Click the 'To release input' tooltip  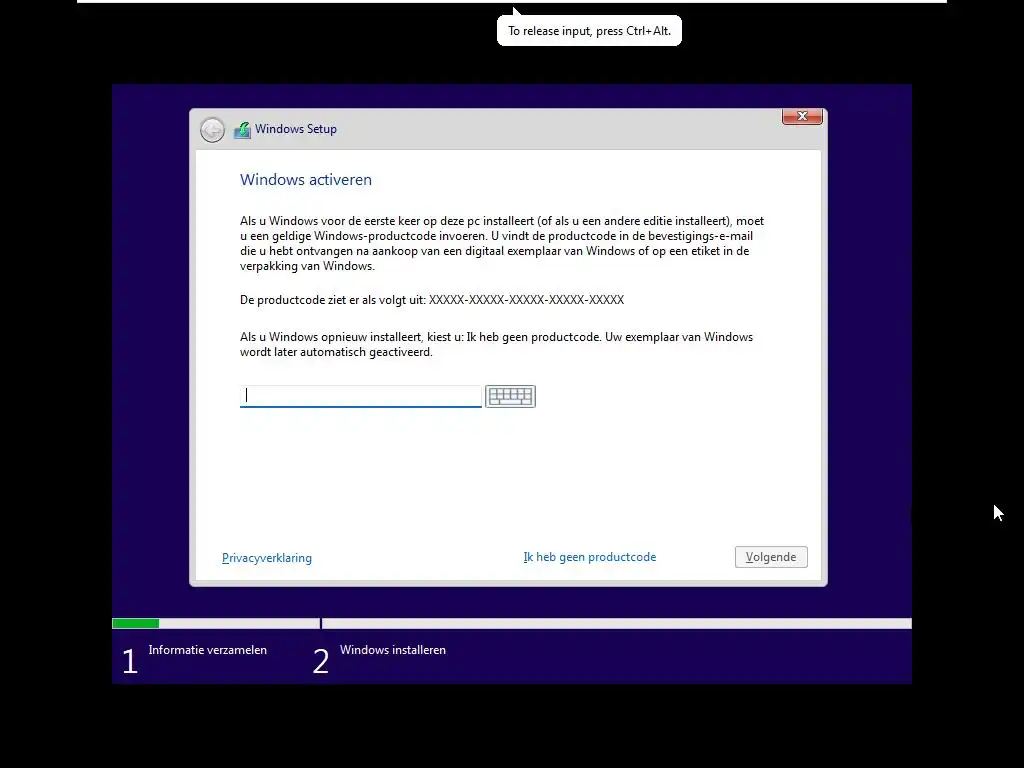point(589,31)
